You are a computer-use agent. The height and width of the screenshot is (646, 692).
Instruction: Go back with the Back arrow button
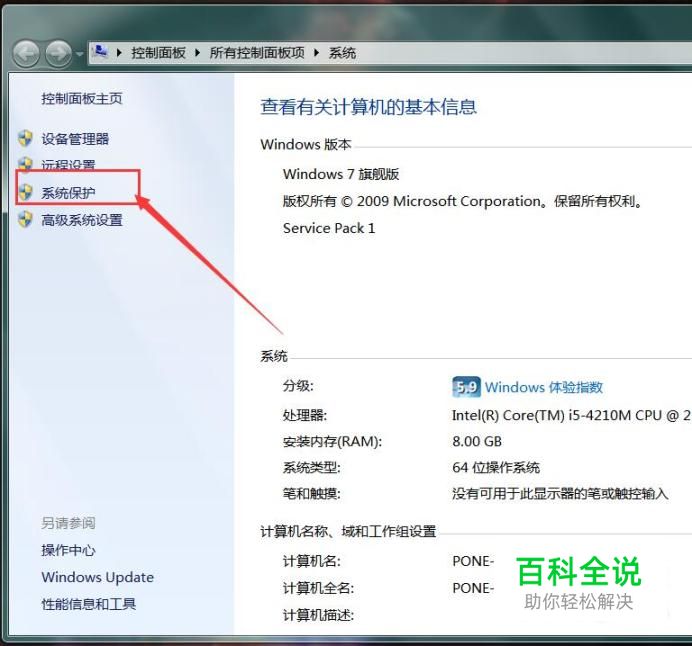click(x=26, y=54)
